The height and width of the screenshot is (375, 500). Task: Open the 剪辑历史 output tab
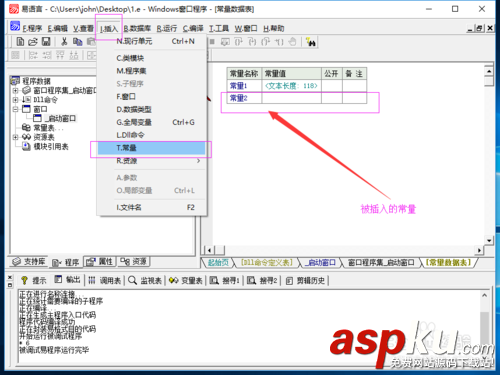coord(305,280)
